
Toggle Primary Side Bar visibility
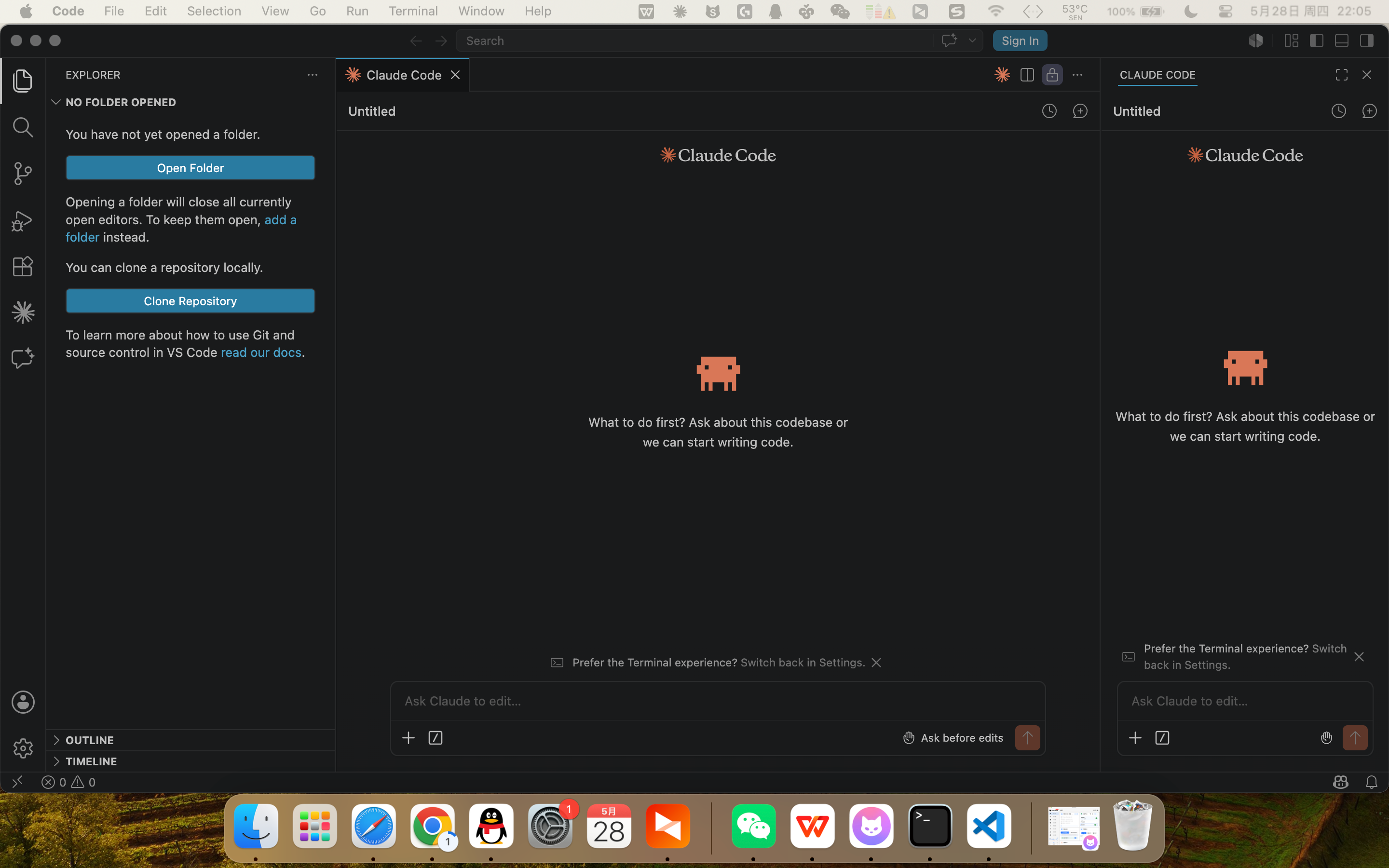pyautogui.click(x=1317, y=41)
